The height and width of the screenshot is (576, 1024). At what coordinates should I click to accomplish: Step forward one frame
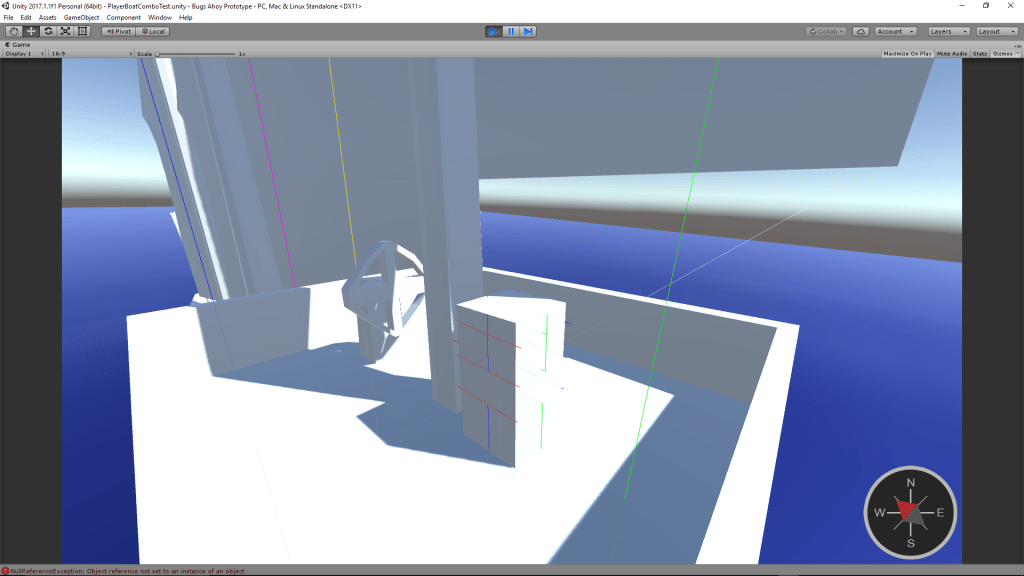[x=529, y=31]
